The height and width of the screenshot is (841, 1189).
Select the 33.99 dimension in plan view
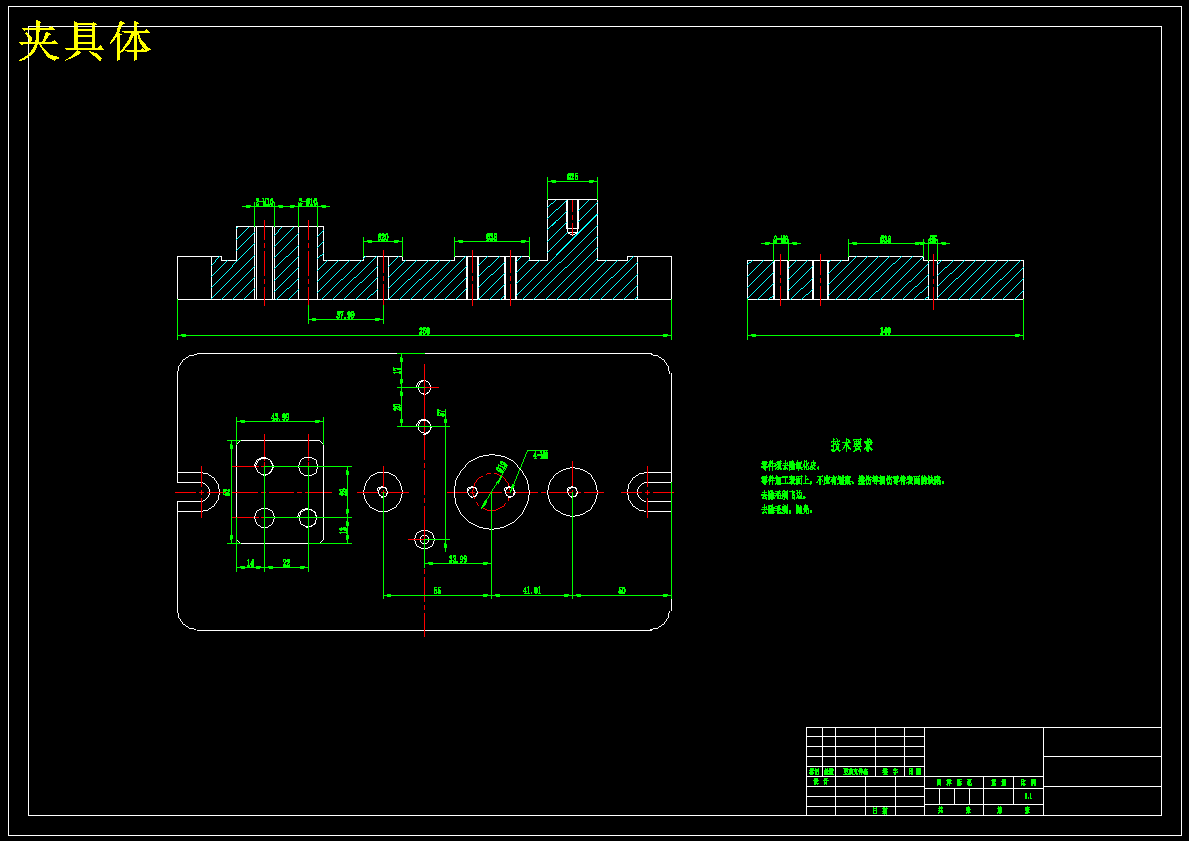pos(457,559)
